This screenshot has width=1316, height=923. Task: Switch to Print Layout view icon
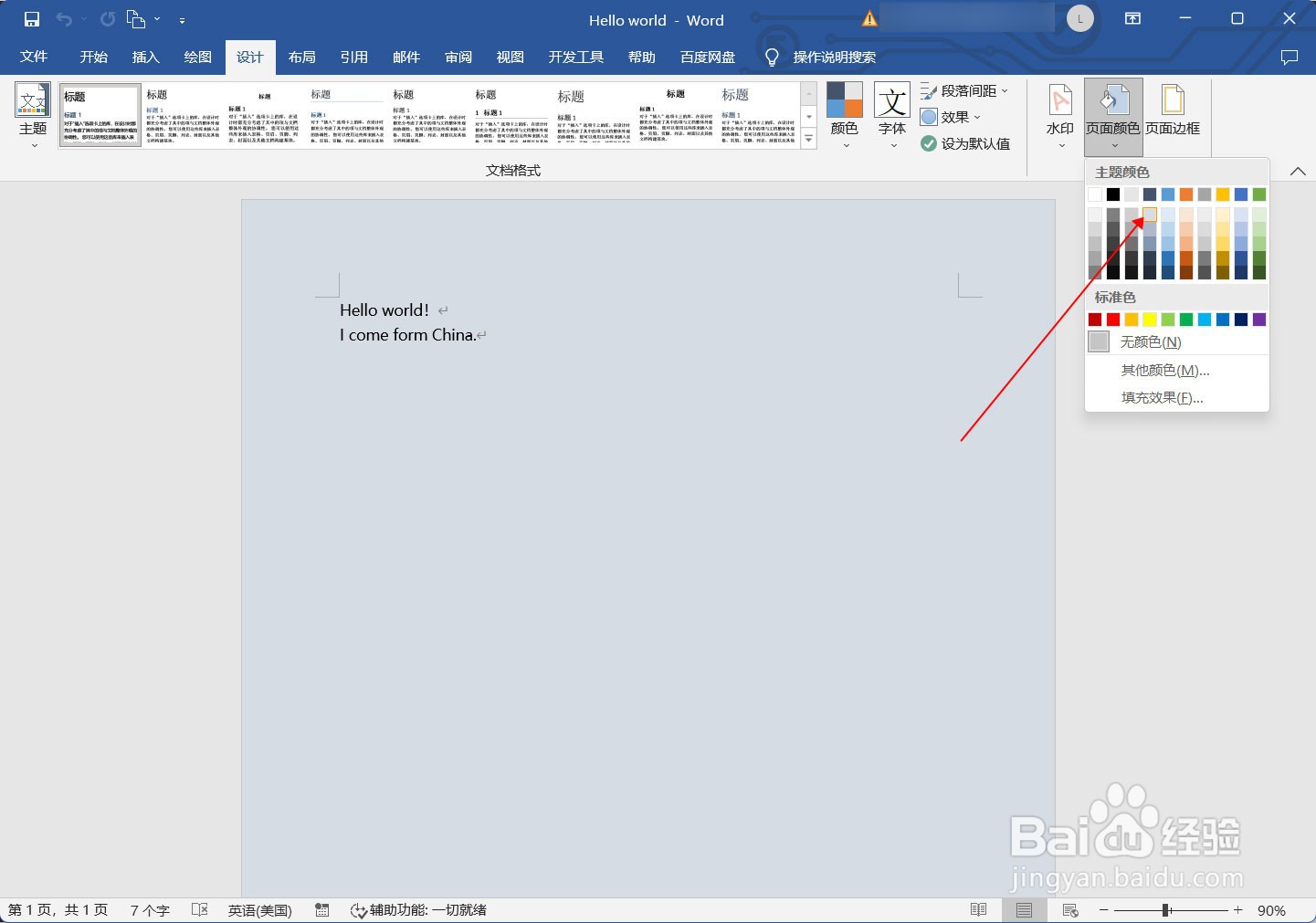[1024, 909]
